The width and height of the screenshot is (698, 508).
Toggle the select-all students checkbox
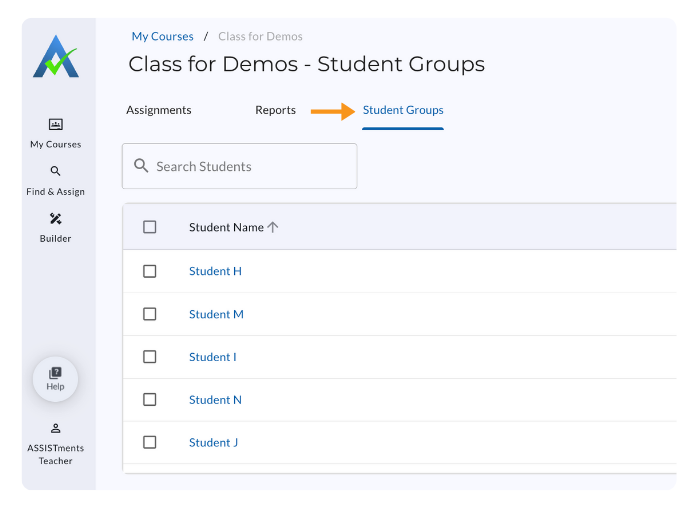tap(150, 227)
